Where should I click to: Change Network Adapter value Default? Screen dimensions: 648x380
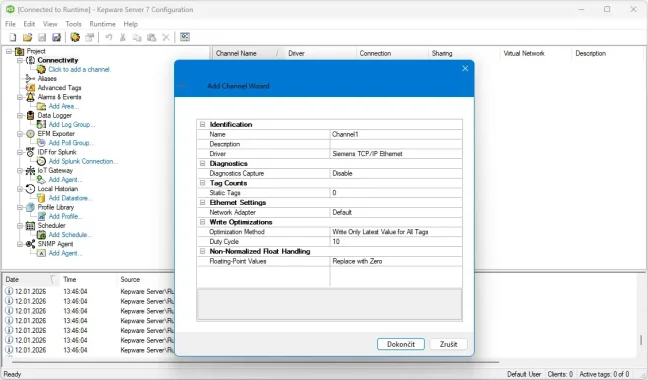click(x=396, y=212)
